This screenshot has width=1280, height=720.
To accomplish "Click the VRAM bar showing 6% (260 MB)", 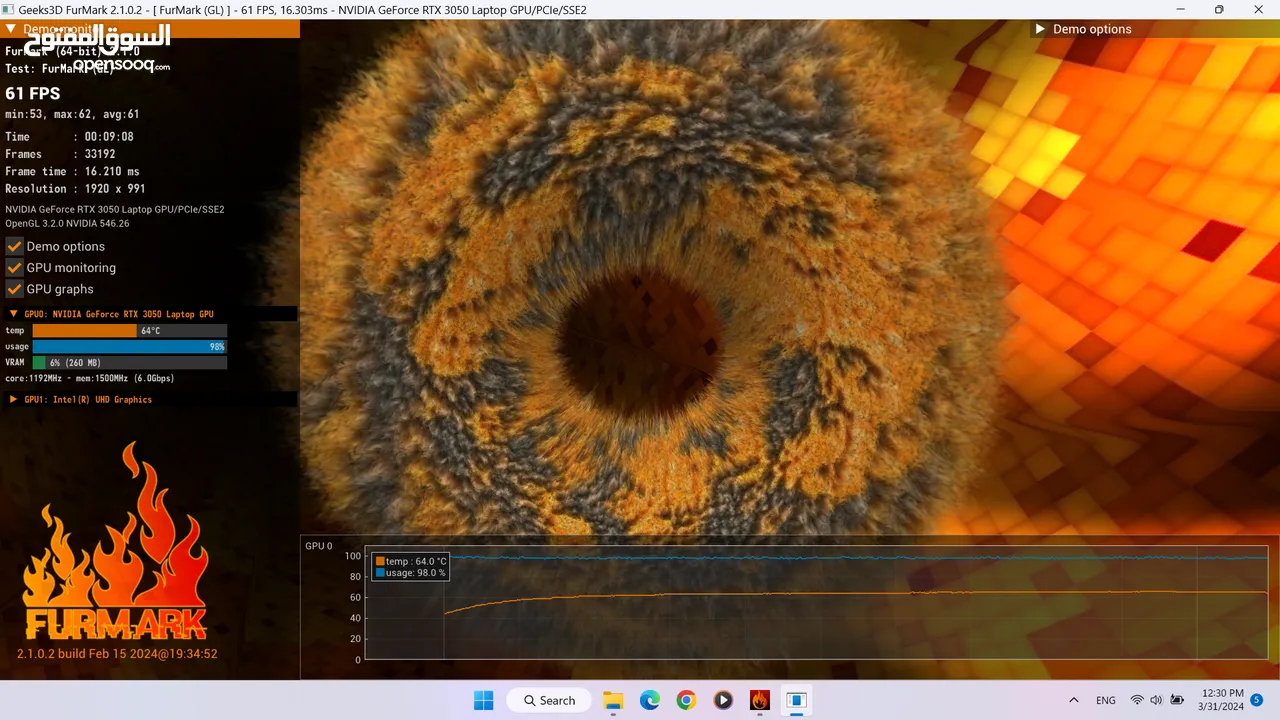I will click(x=130, y=362).
